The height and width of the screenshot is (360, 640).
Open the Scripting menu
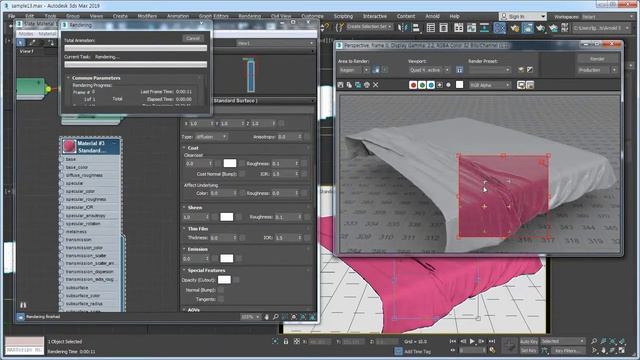(x=343, y=16)
